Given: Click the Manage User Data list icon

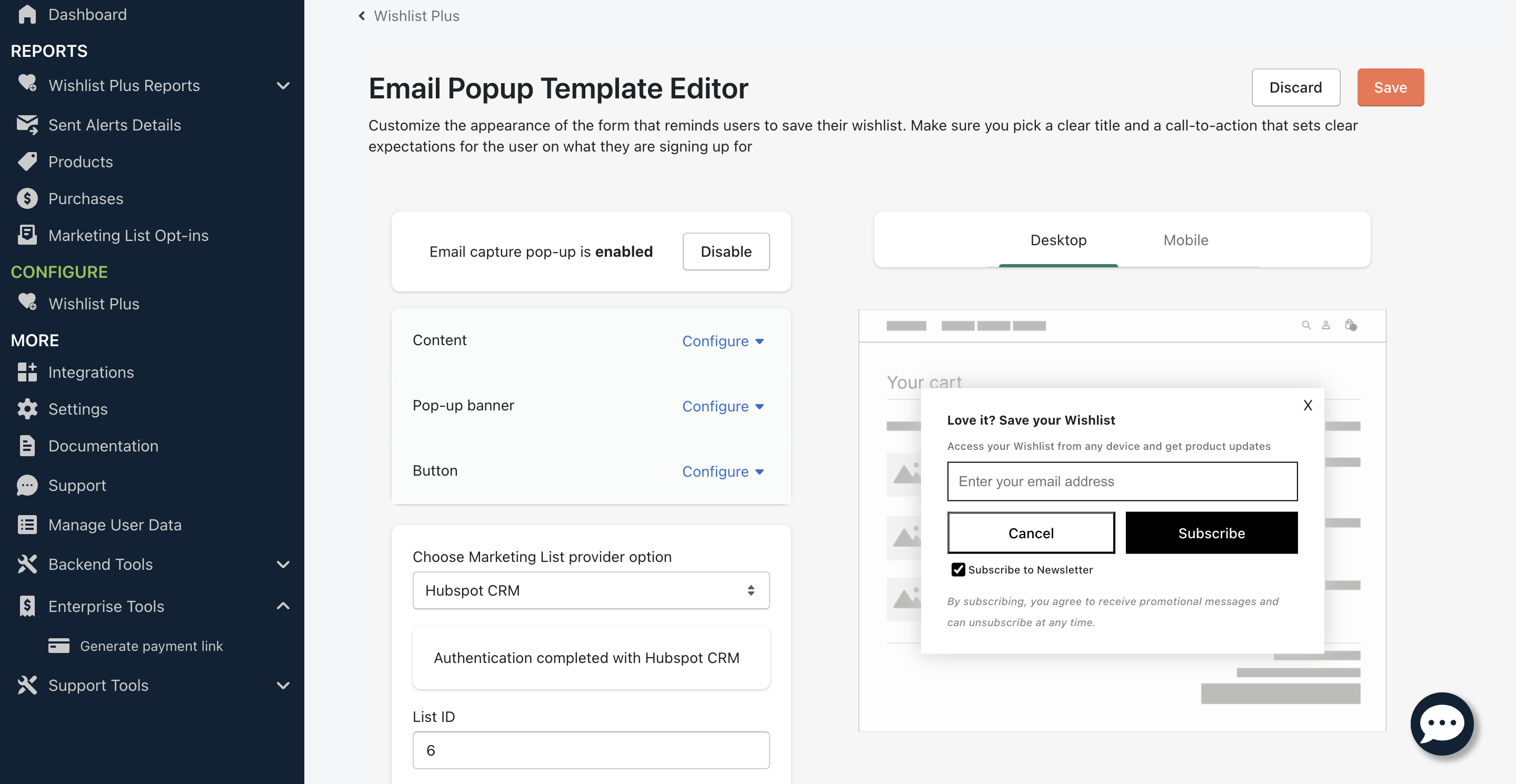Looking at the screenshot, I should click(x=27, y=525).
